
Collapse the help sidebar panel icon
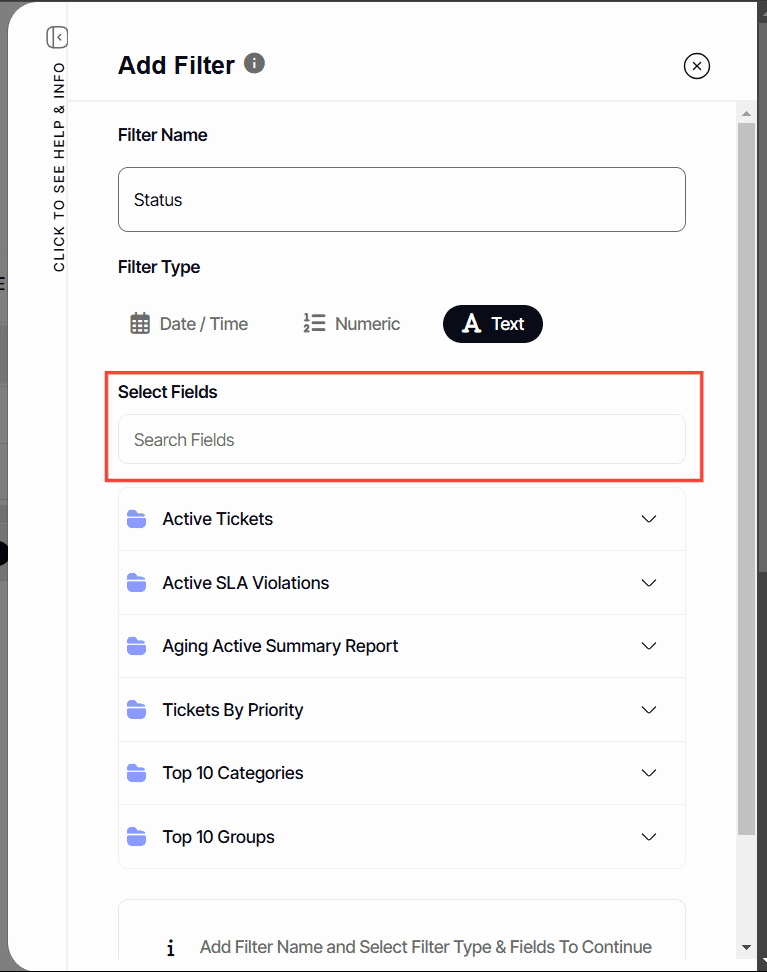tap(57, 37)
